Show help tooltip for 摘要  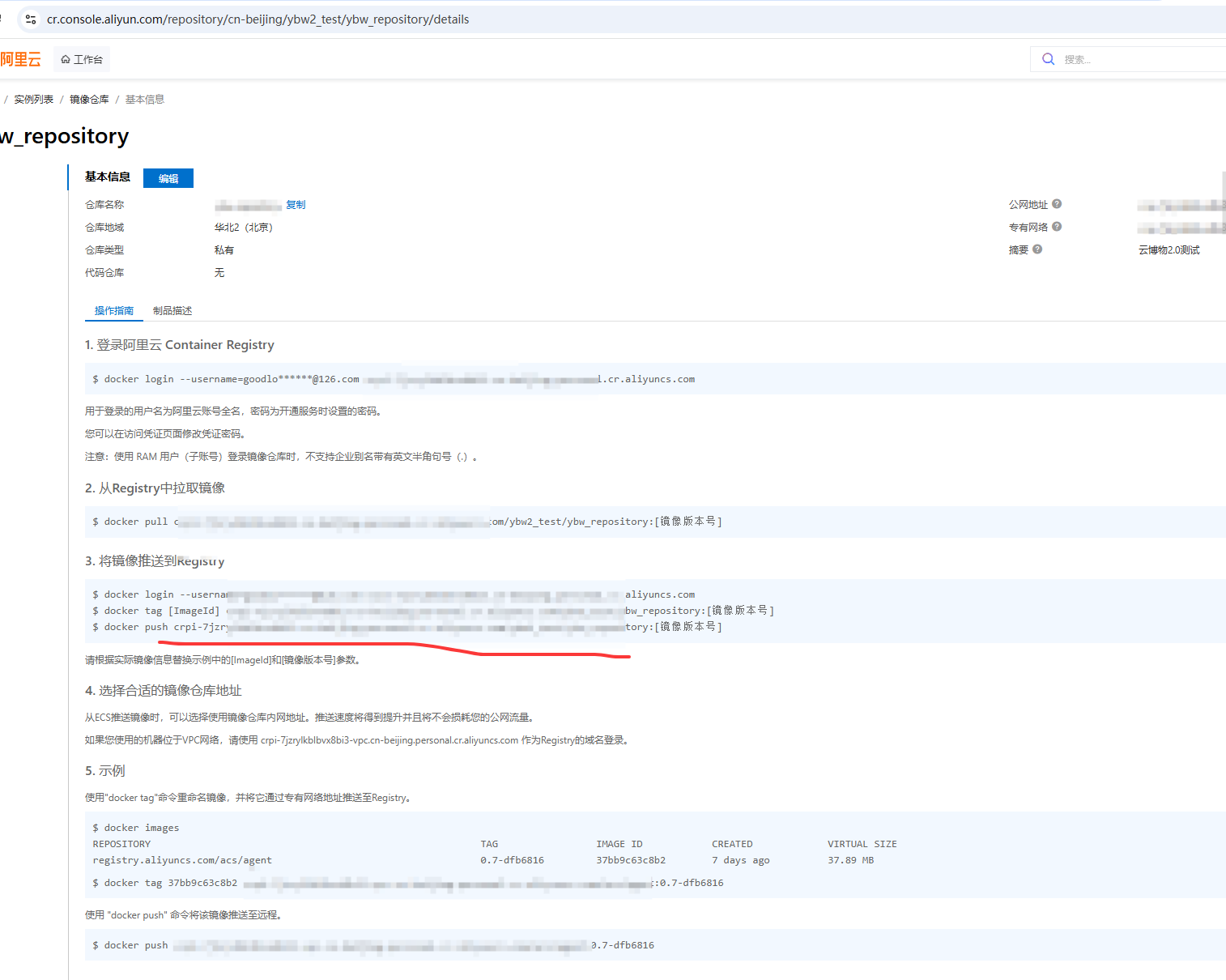[1037, 249]
